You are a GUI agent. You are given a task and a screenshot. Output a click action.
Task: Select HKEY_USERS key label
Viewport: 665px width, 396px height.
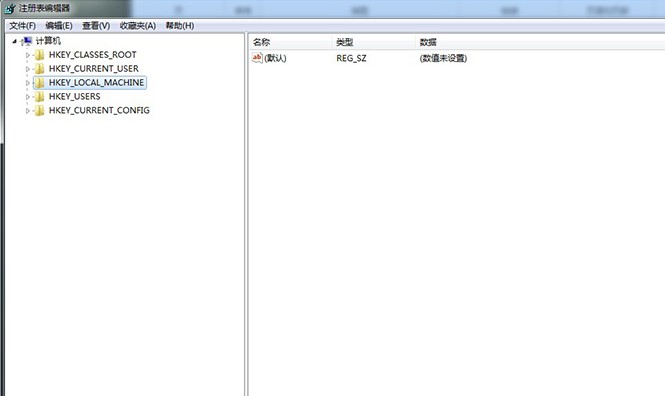(x=75, y=97)
